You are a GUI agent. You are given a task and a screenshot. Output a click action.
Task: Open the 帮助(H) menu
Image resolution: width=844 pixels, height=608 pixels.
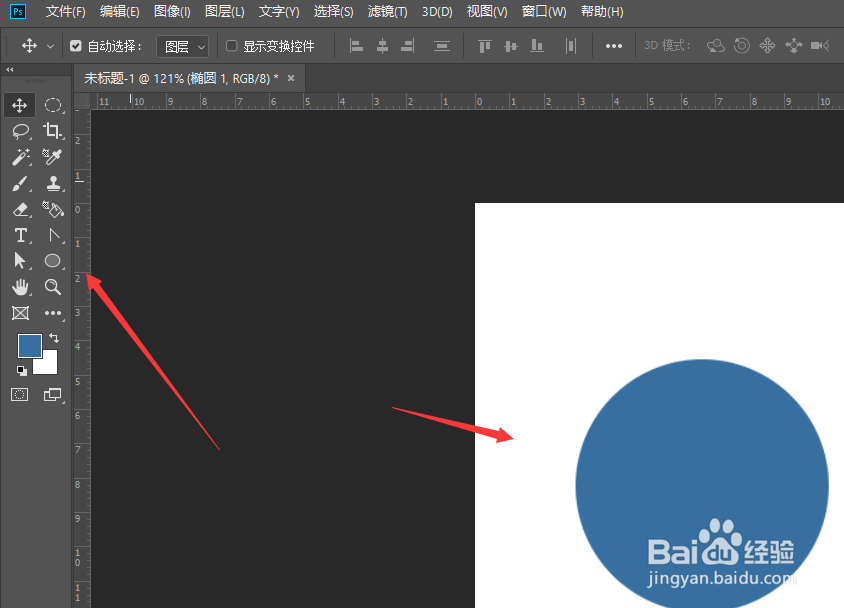[x=602, y=12]
